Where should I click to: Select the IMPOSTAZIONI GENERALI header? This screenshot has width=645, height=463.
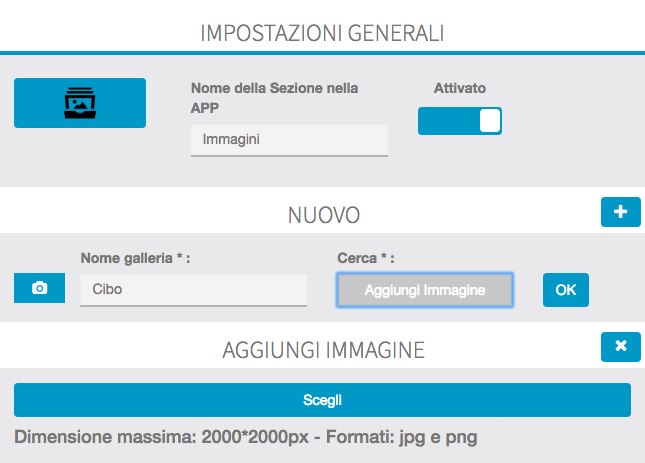[322, 33]
